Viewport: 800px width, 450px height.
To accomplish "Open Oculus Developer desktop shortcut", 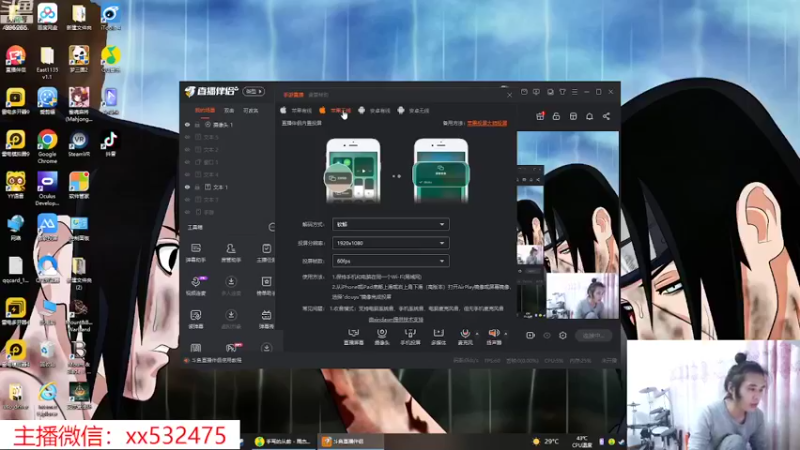I will pos(47,188).
